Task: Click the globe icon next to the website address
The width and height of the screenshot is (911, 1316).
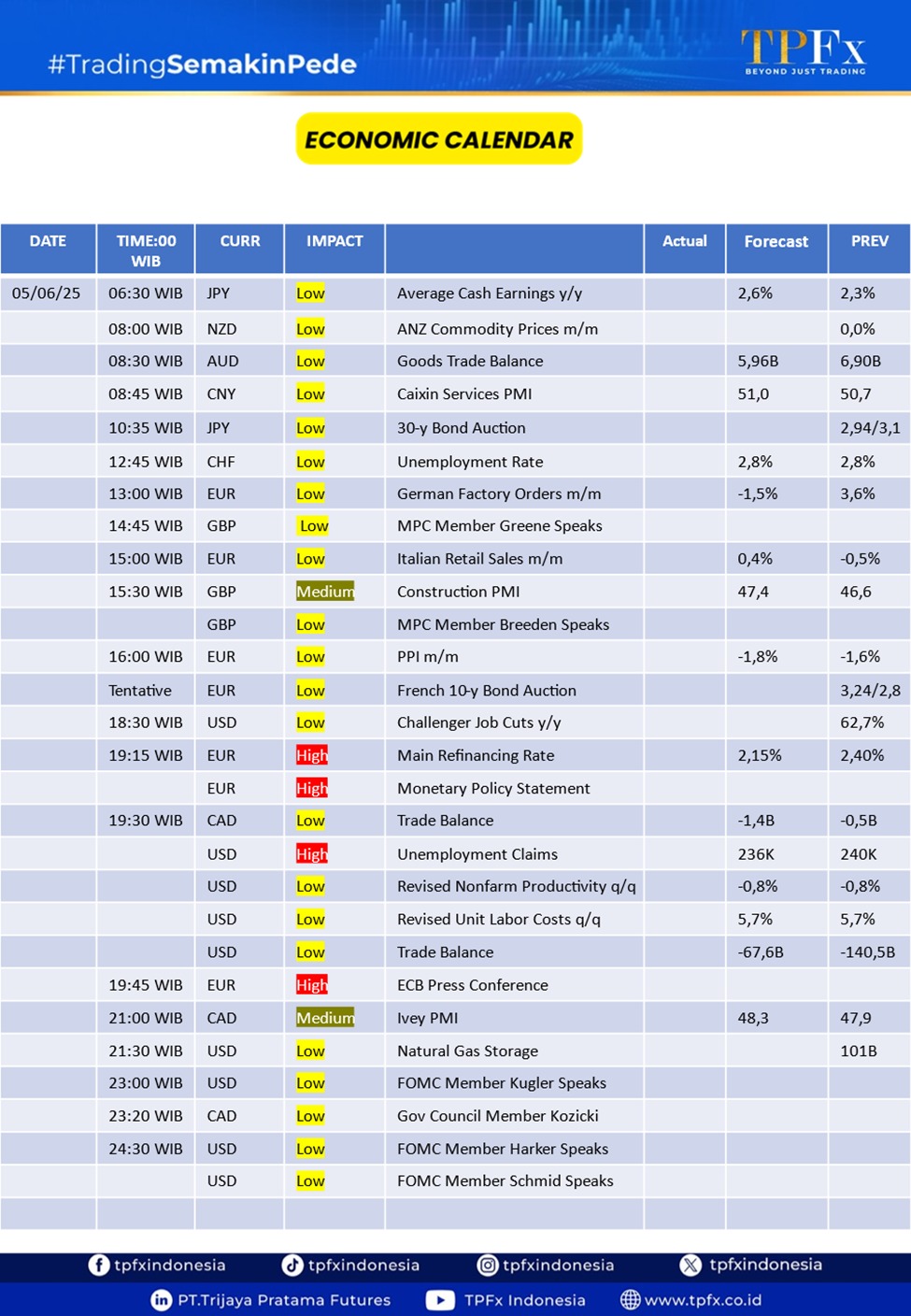Action: click(x=631, y=1299)
